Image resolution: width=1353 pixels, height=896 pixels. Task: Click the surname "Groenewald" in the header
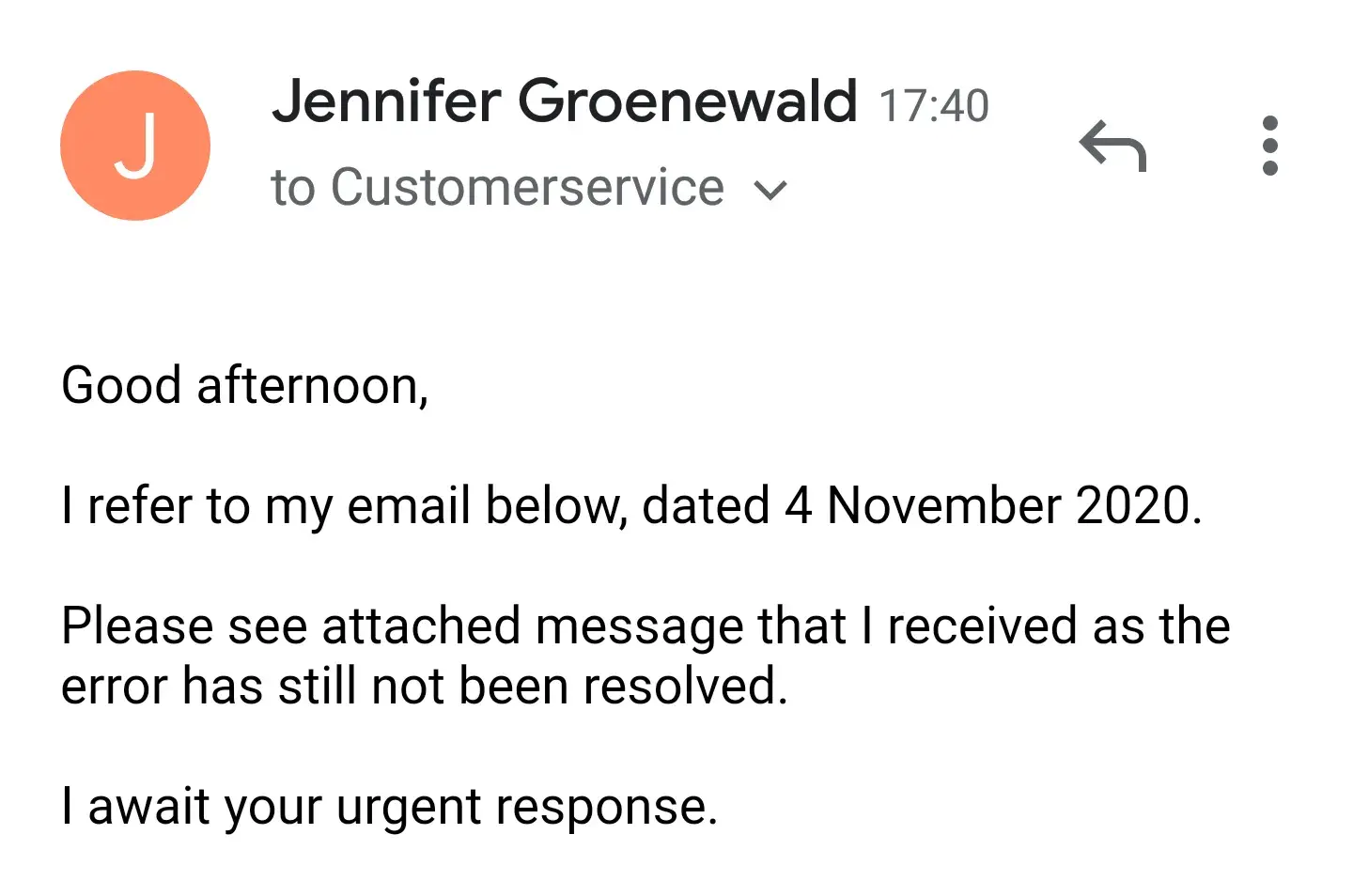click(688, 101)
